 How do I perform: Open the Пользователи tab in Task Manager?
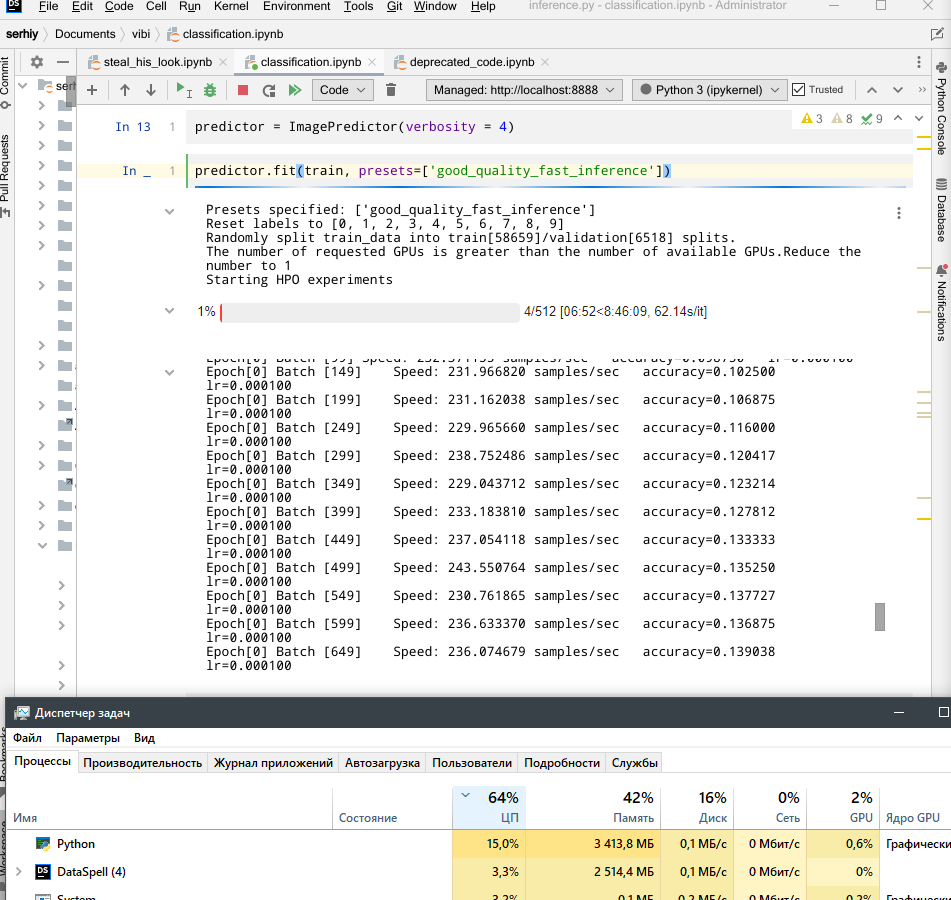472,762
